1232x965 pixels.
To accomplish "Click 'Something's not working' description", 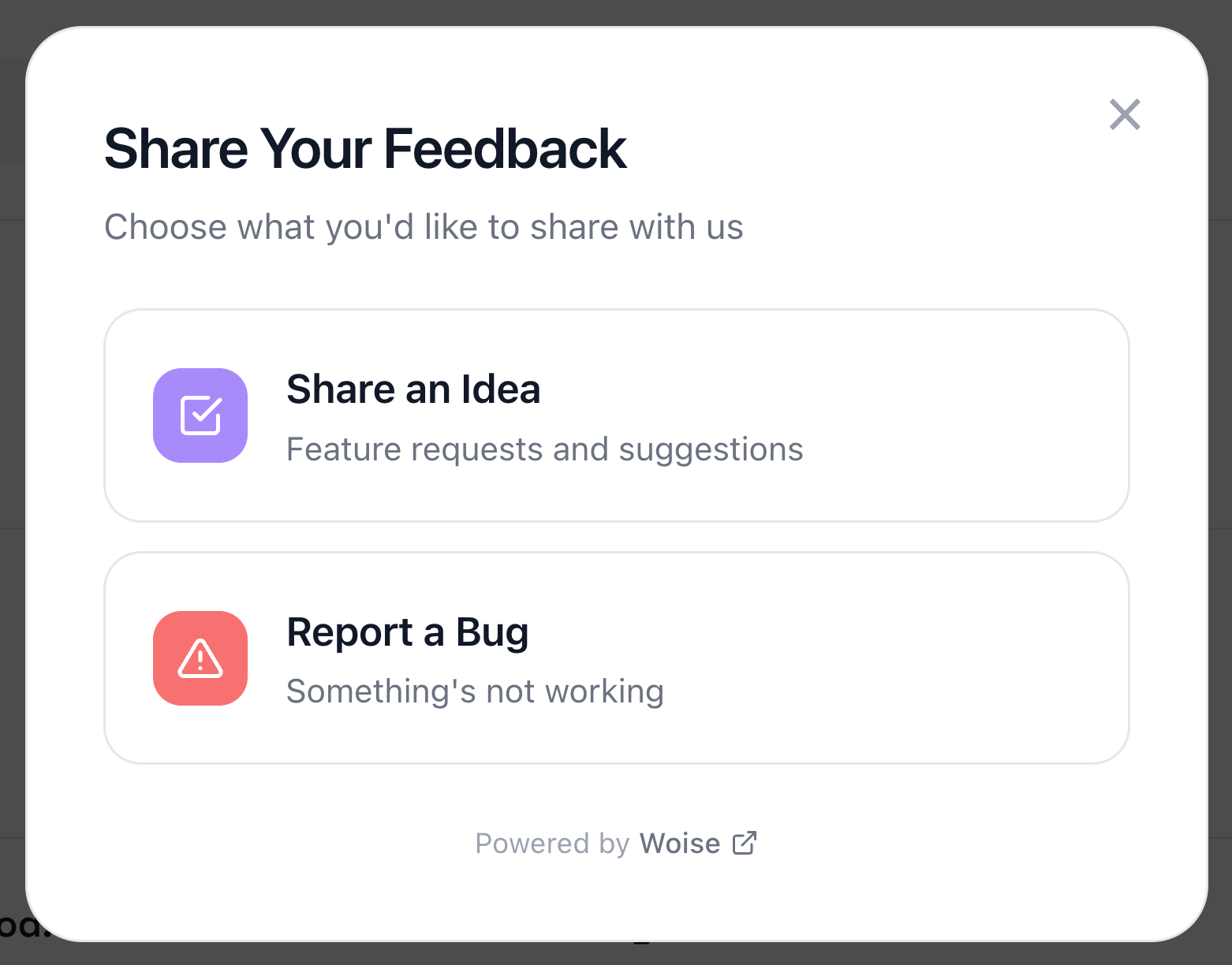I will point(476,691).
